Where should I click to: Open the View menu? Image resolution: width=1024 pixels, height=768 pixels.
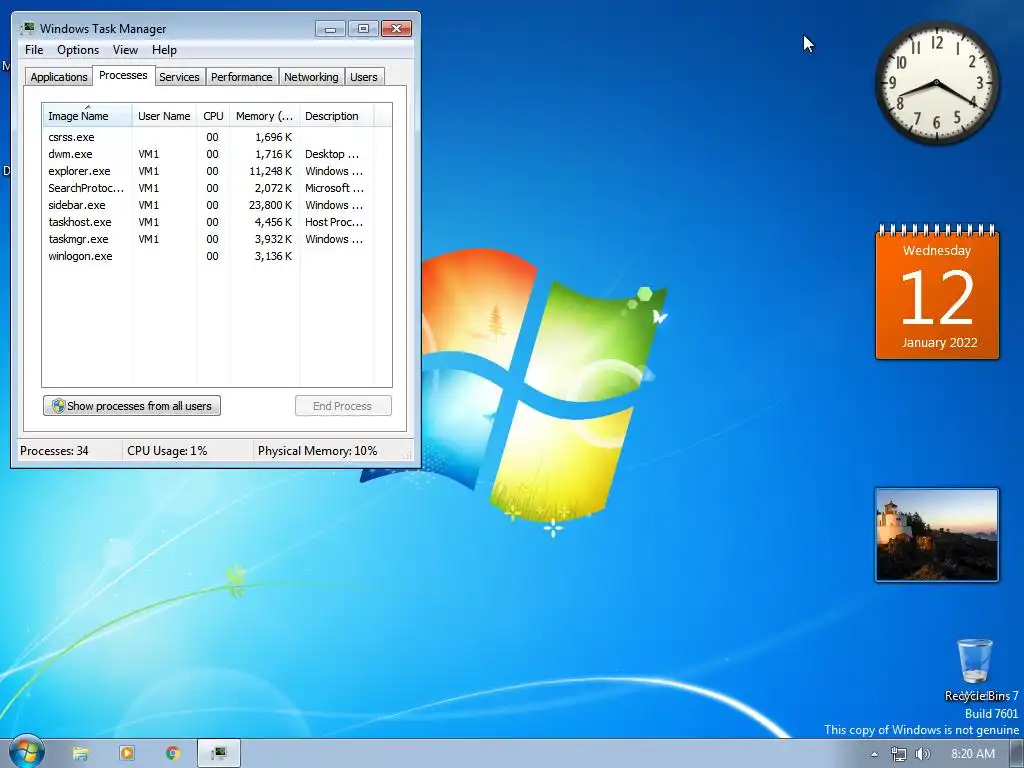pos(125,50)
